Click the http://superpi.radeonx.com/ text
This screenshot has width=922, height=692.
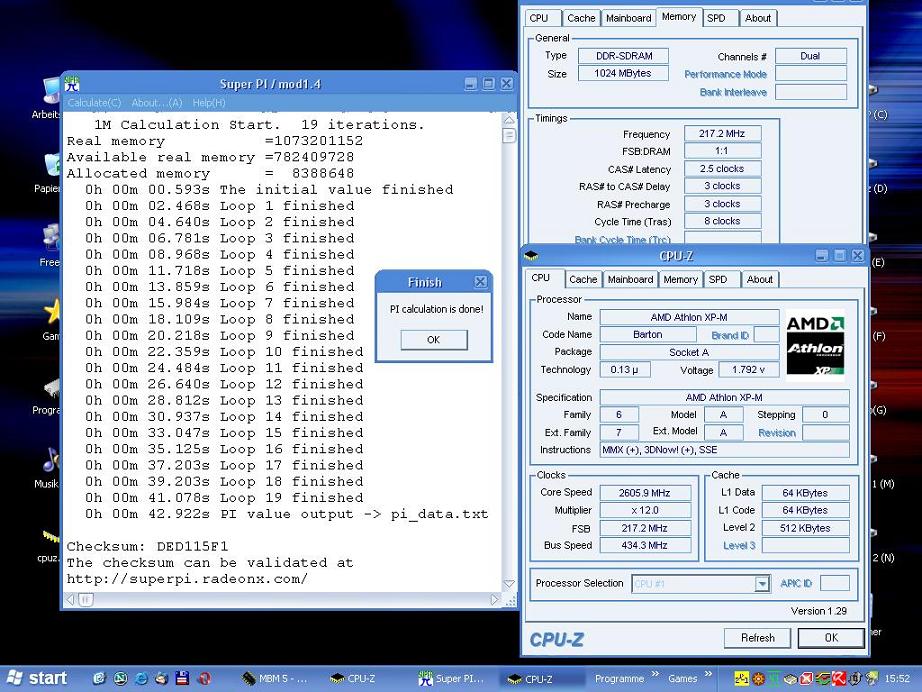coord(187,579)
